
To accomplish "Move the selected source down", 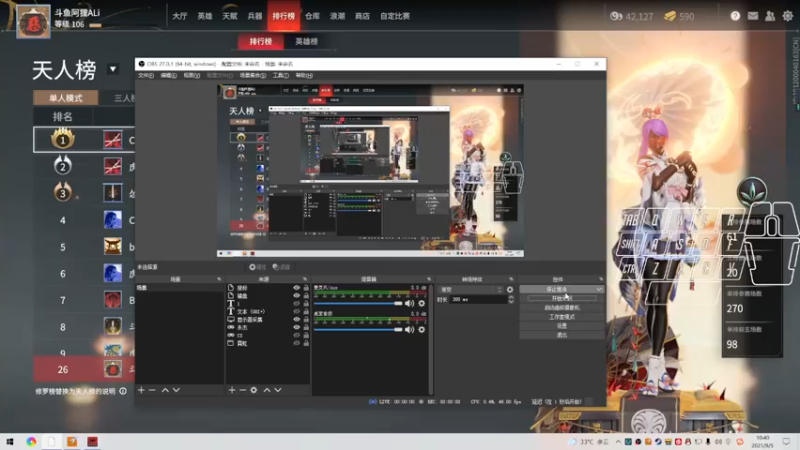I will [x=278, y=390].
